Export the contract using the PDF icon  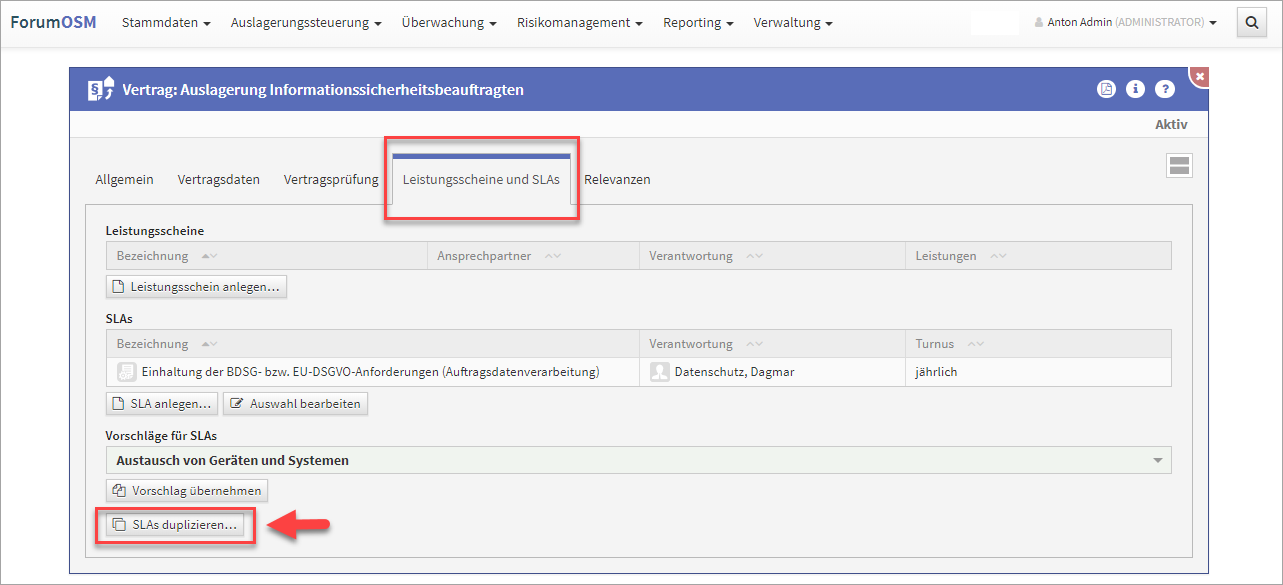point(1106,89)
